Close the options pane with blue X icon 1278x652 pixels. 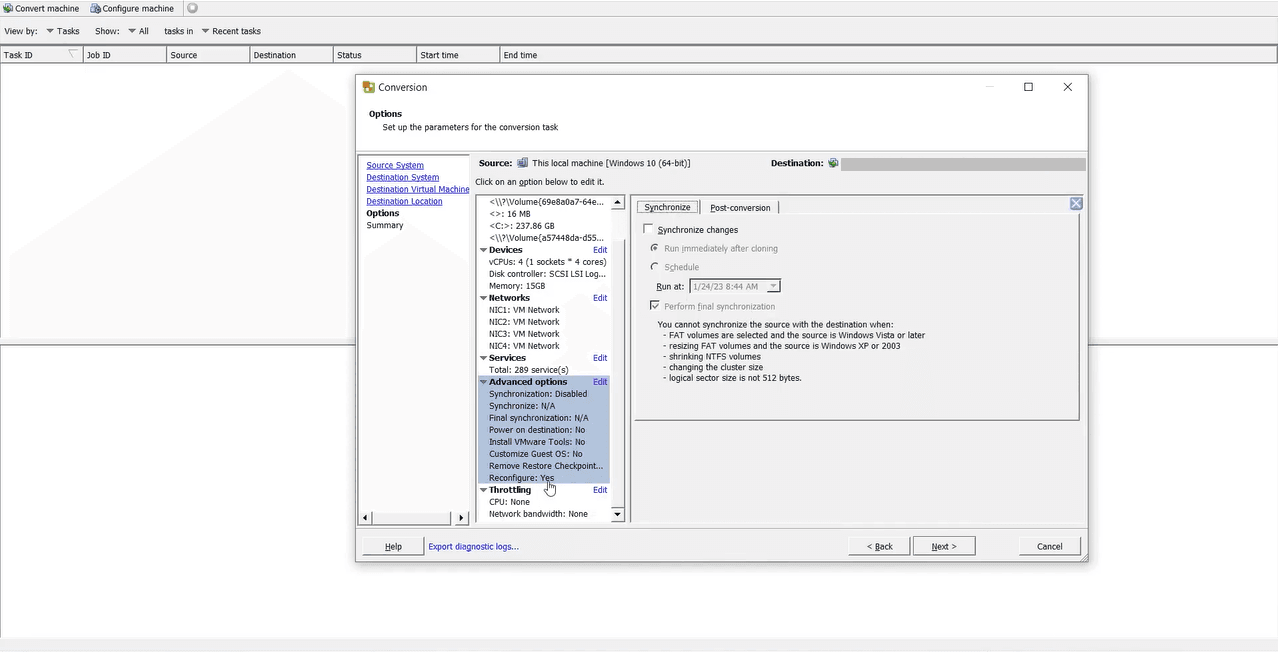[x=1076, y=203]
